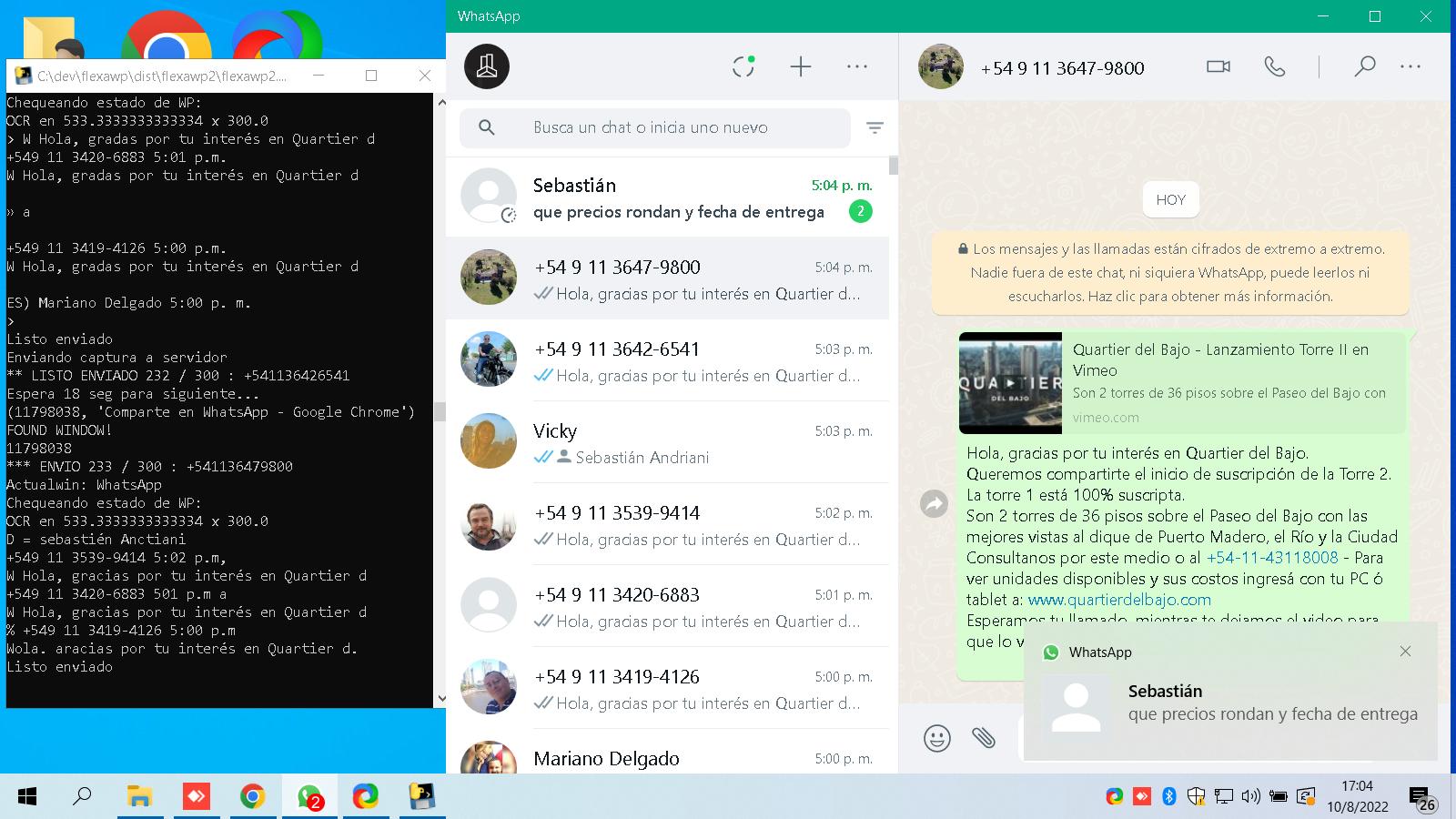Open Windows Start menu
1456x819 pixels.
coord(27,797)
